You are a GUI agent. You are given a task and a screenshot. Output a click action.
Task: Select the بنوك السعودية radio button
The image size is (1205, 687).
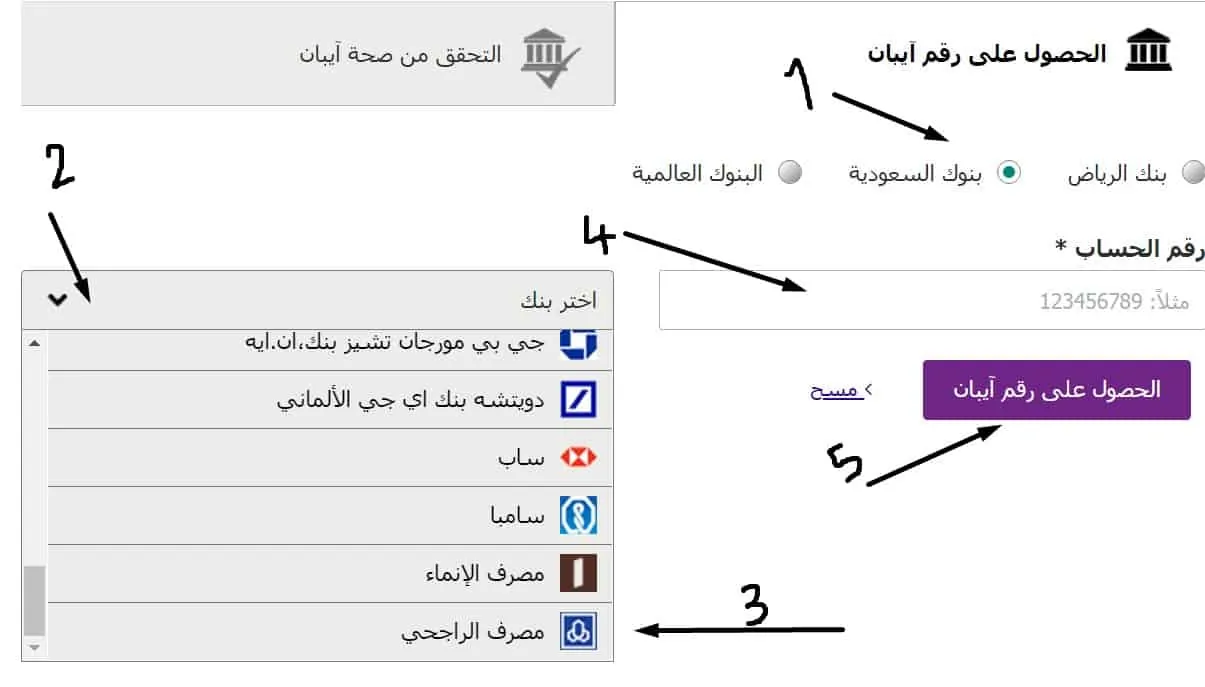[x=1009, y=173]
